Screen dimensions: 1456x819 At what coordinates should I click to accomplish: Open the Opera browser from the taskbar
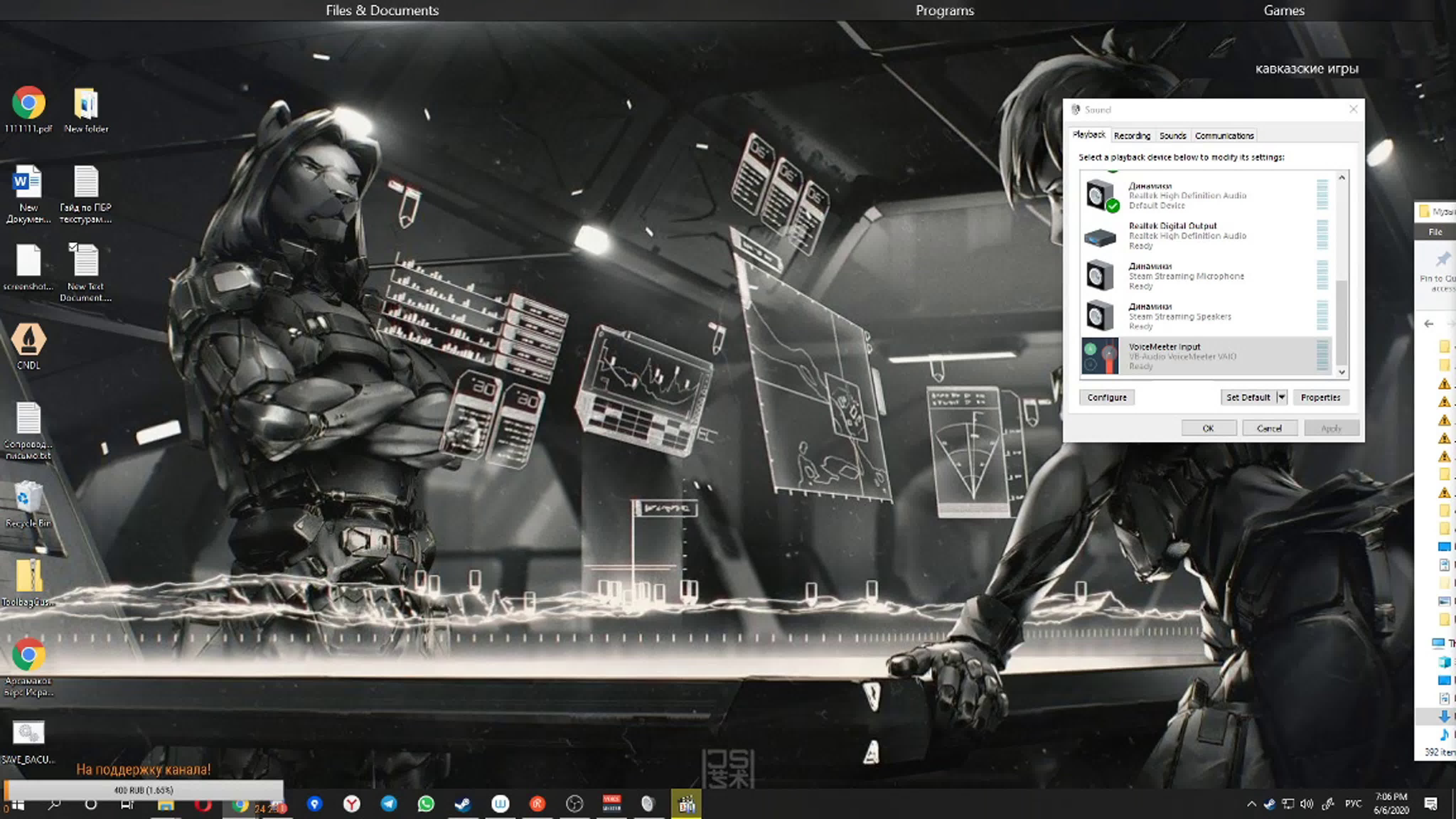pyautogui.click(x=203, y=804)
